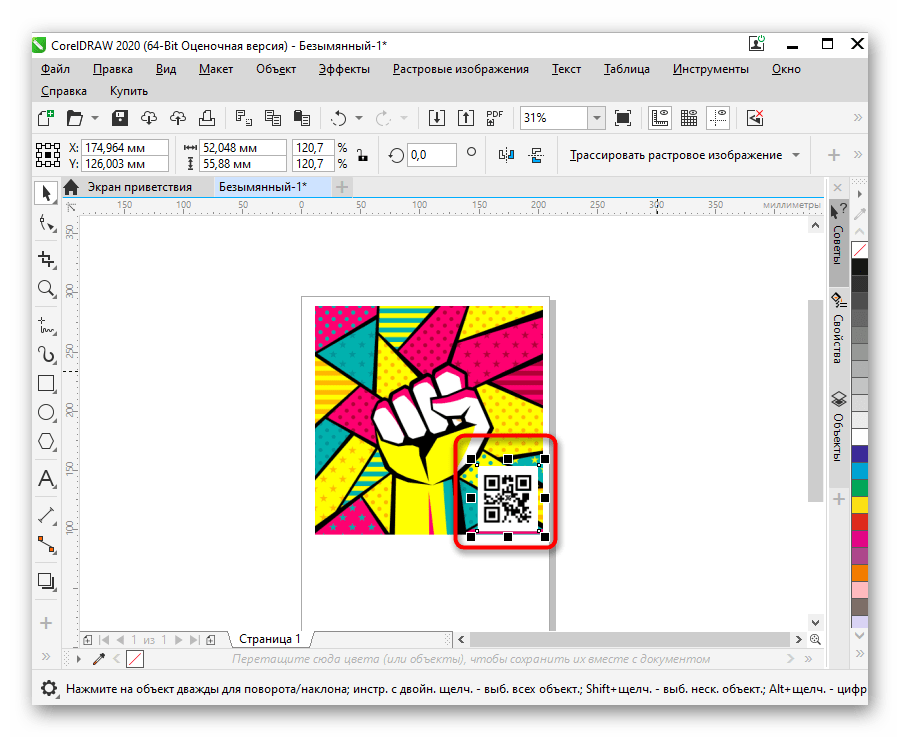Toggle the lock ratio padlock
Viewport: 900px width, 737px height.
point(362,155)
